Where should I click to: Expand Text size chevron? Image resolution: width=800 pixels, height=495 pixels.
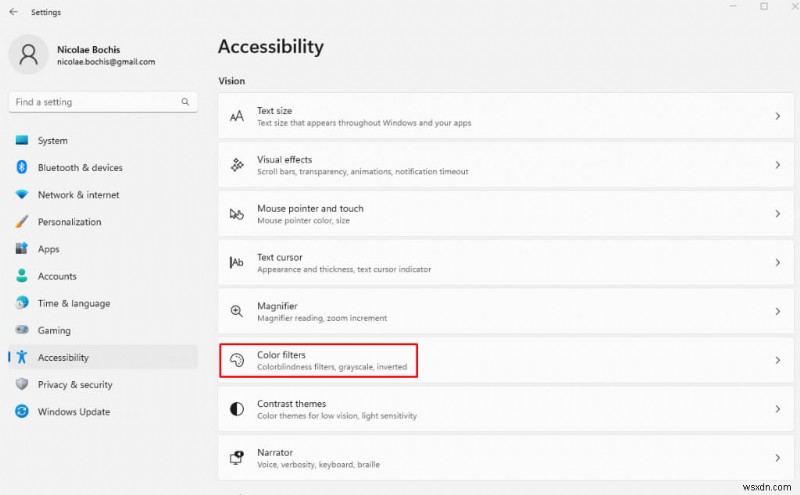[x=778, y=116]
